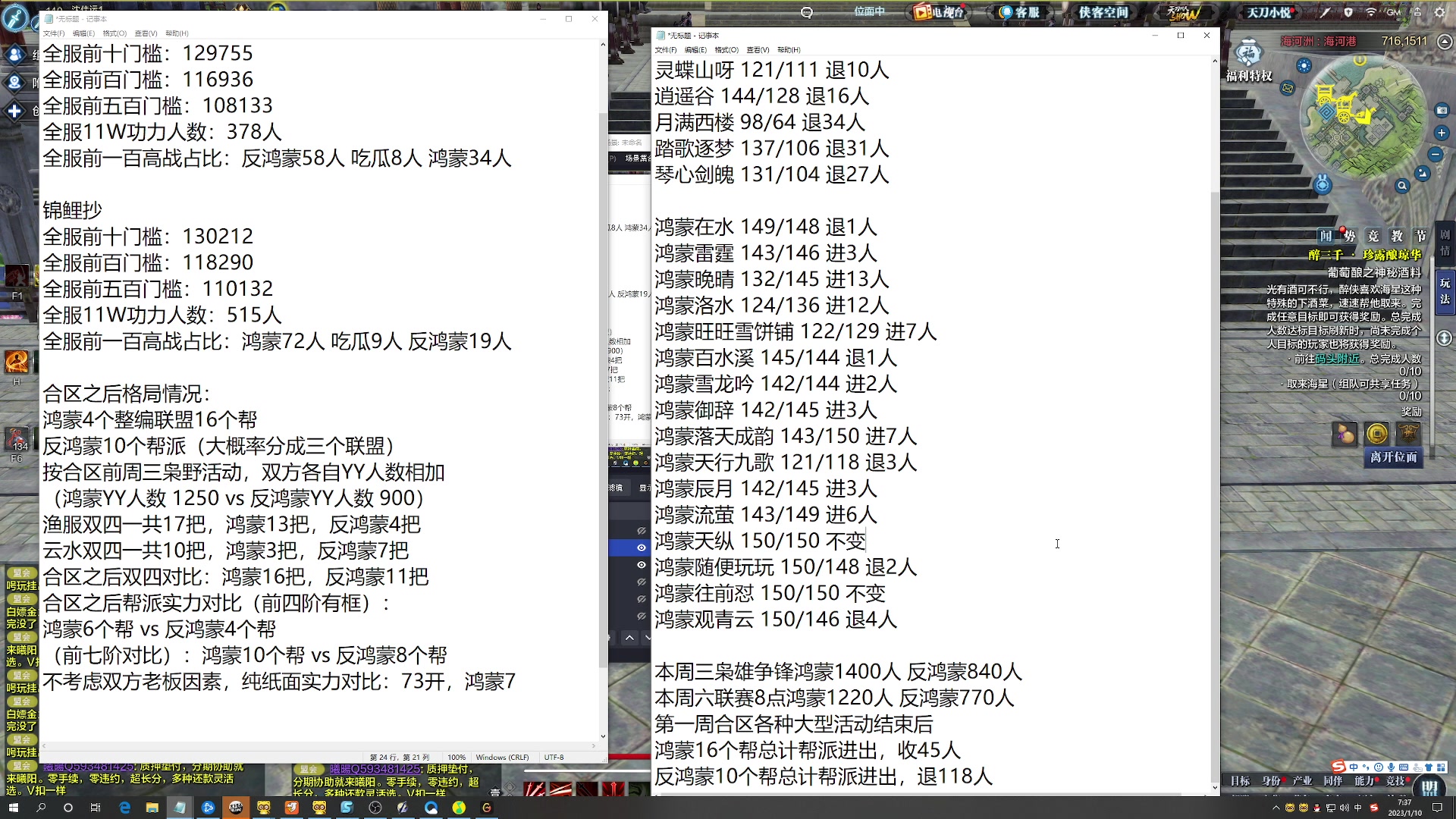Click the GM icon in the top bar

(x=1393, y=12)
